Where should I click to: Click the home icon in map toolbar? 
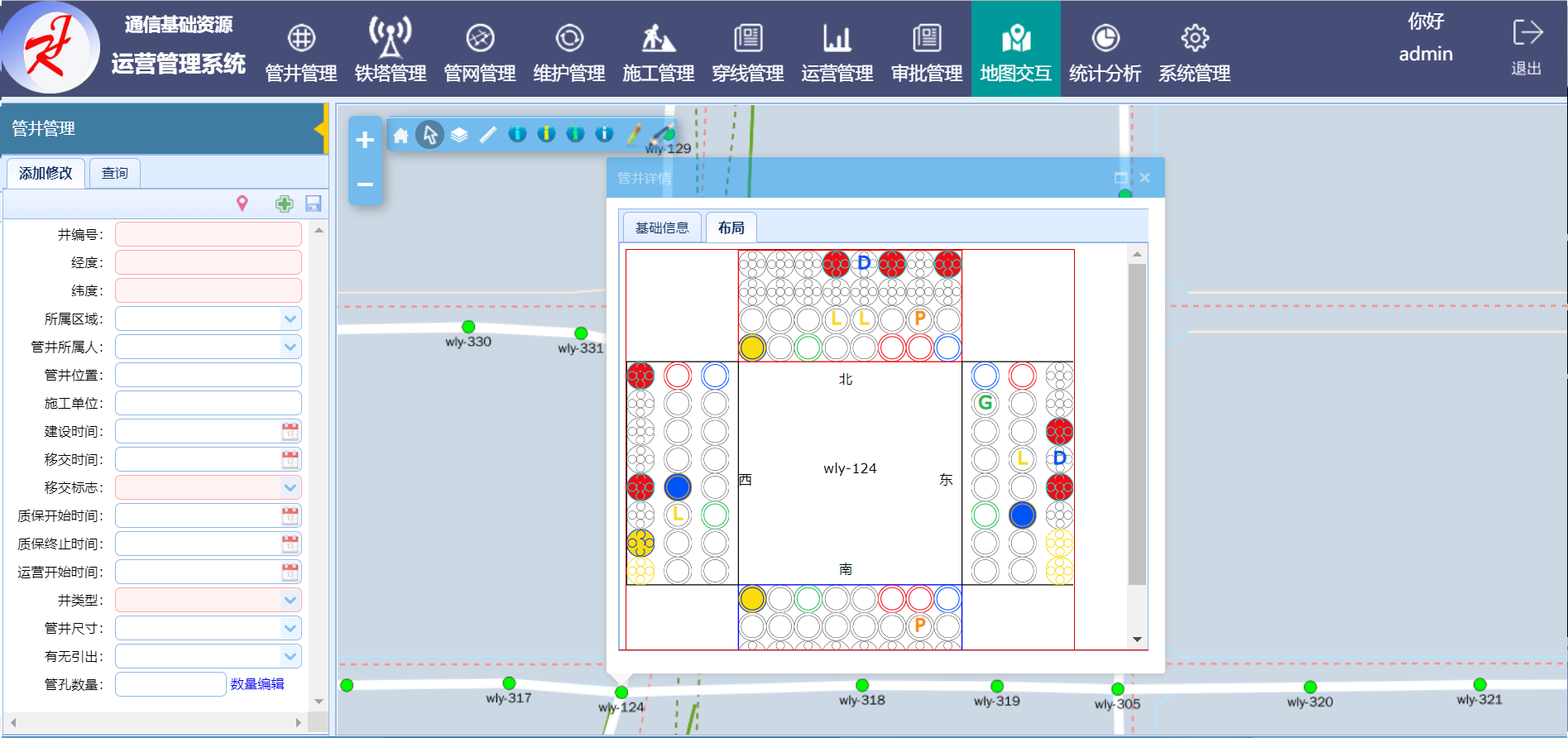(400, 135)
